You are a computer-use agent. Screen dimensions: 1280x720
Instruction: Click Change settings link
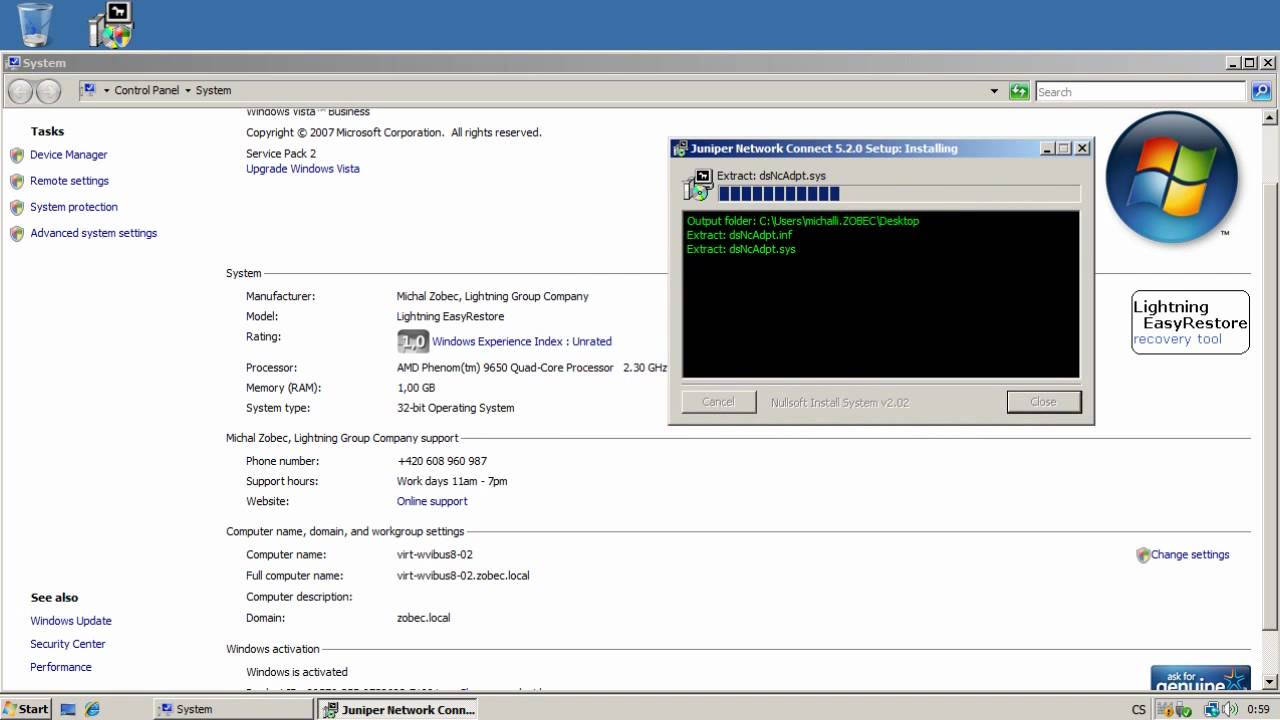pyautogui.click(x=1190, y=555)
